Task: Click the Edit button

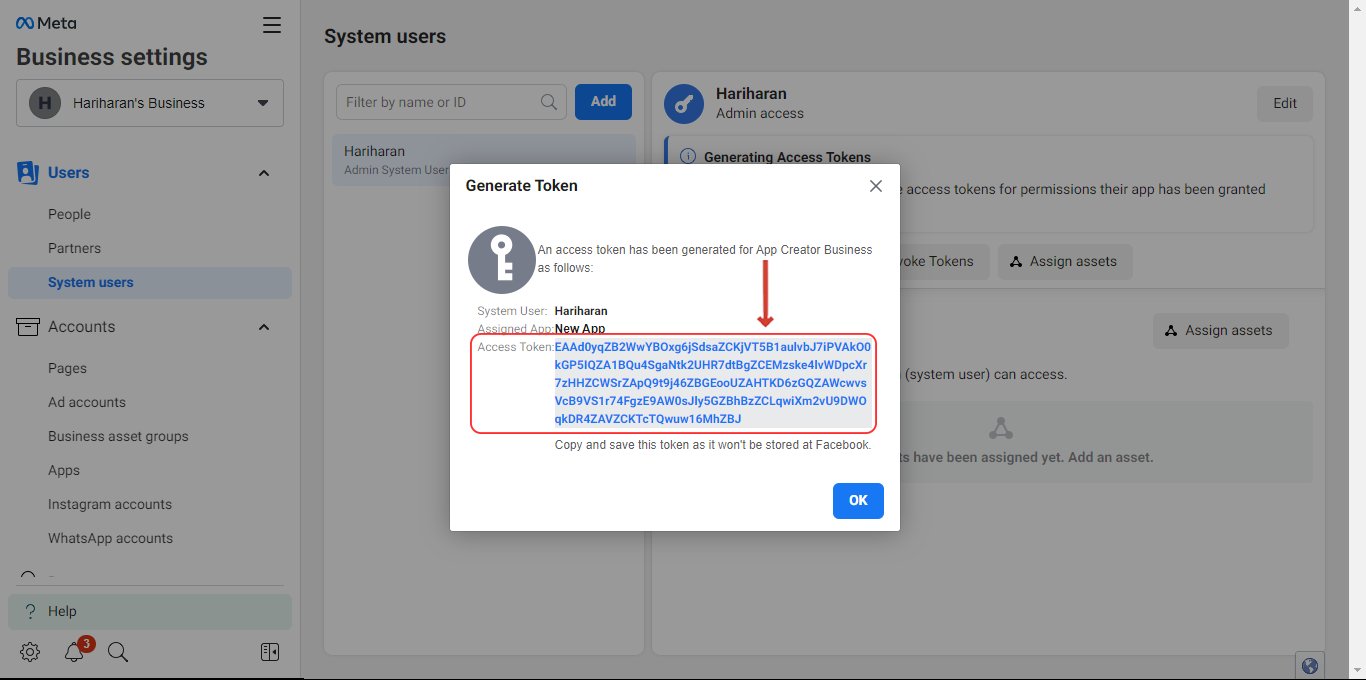Action: (x=1285, y=103)
